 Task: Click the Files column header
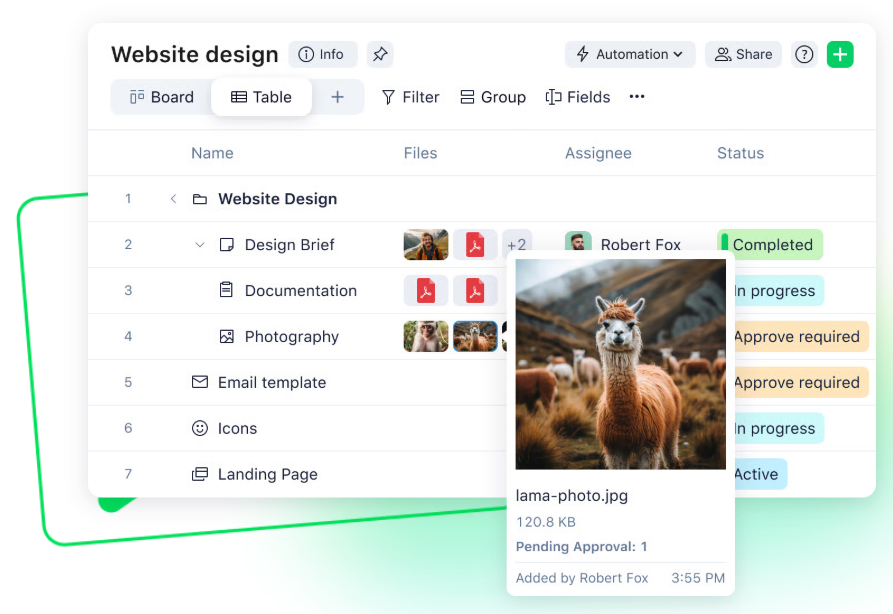coord(420,153)
